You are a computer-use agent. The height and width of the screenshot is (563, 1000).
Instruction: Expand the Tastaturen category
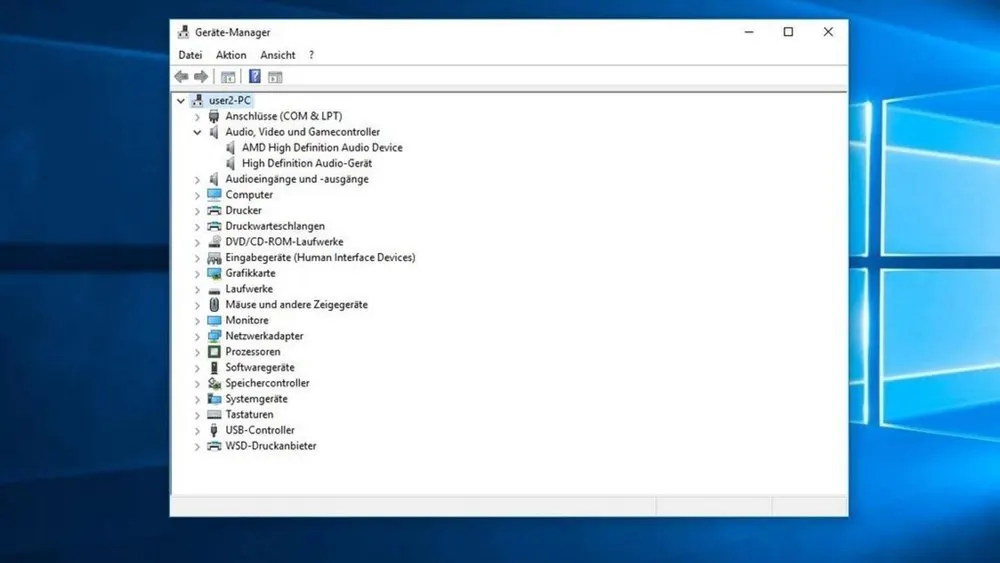(197, 415)
